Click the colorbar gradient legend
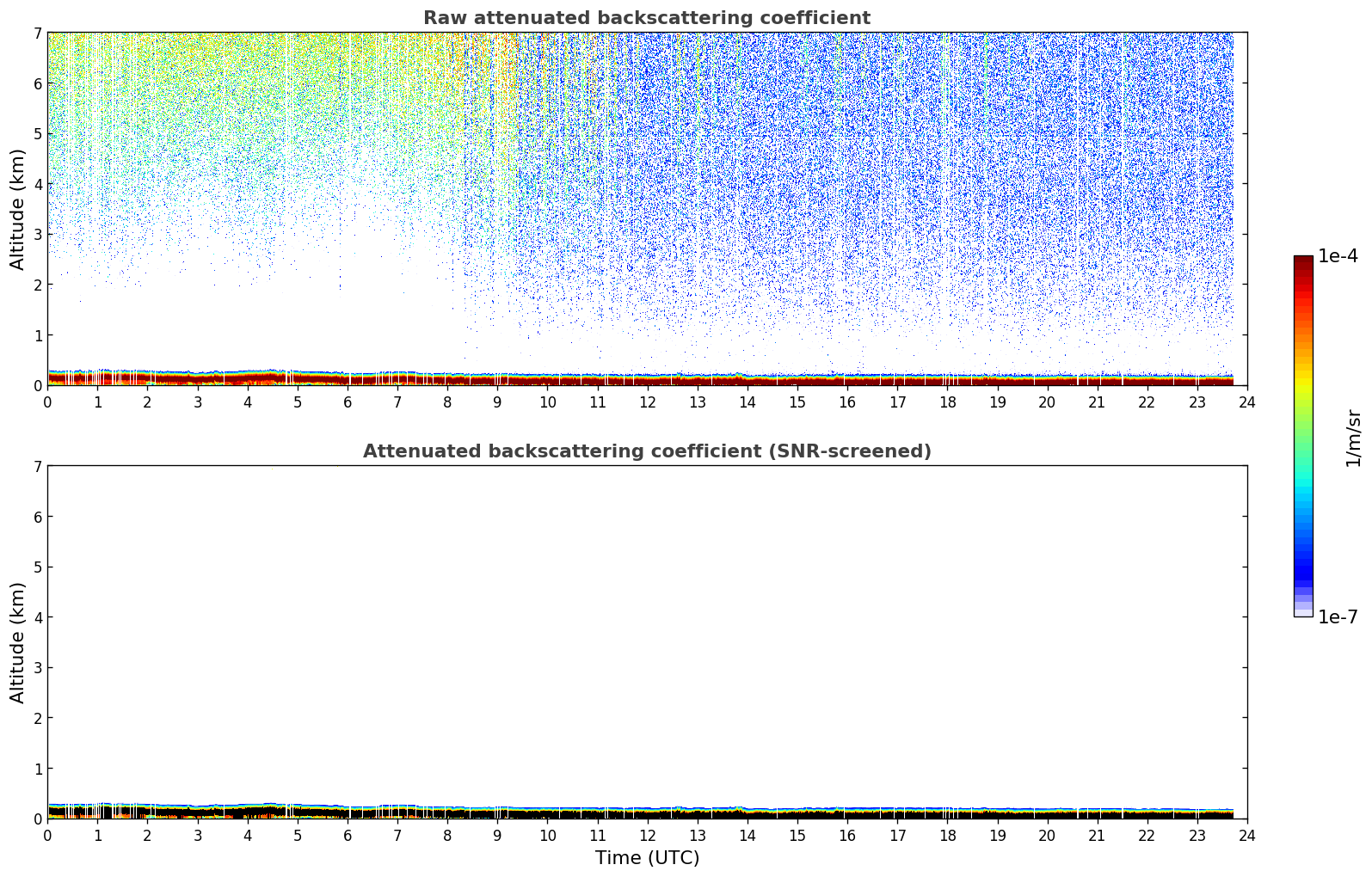The image size is (1372, 877). [x=1303, y=436]
